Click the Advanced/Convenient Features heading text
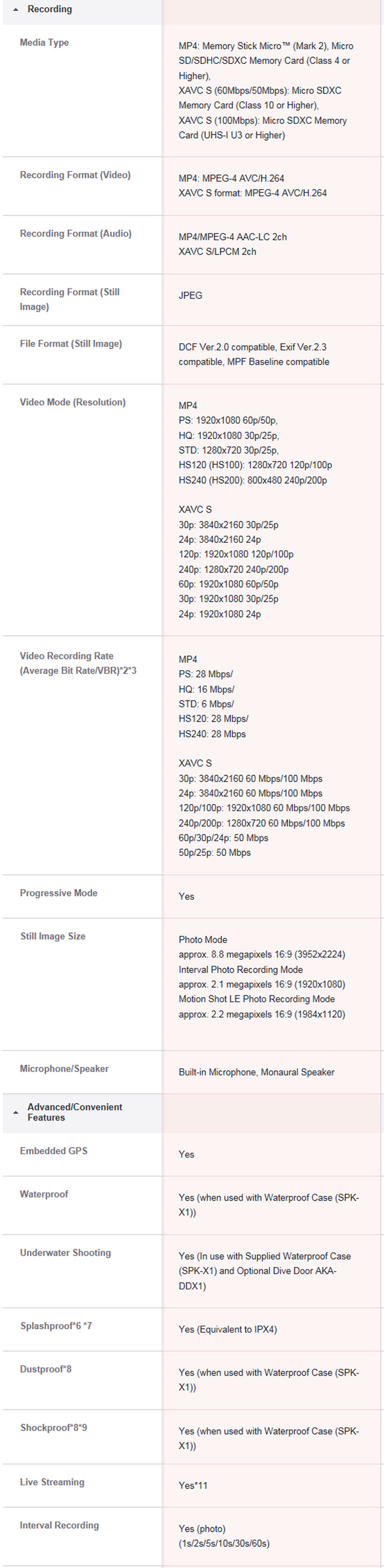 74,1111
